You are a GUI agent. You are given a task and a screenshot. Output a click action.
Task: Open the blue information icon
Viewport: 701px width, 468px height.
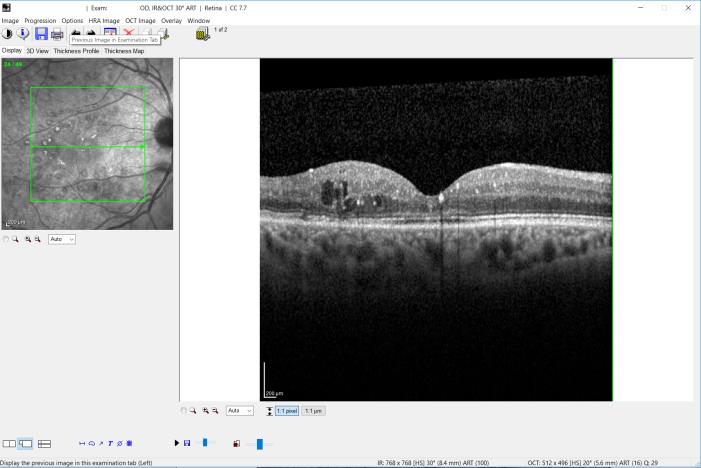[23, 34]
